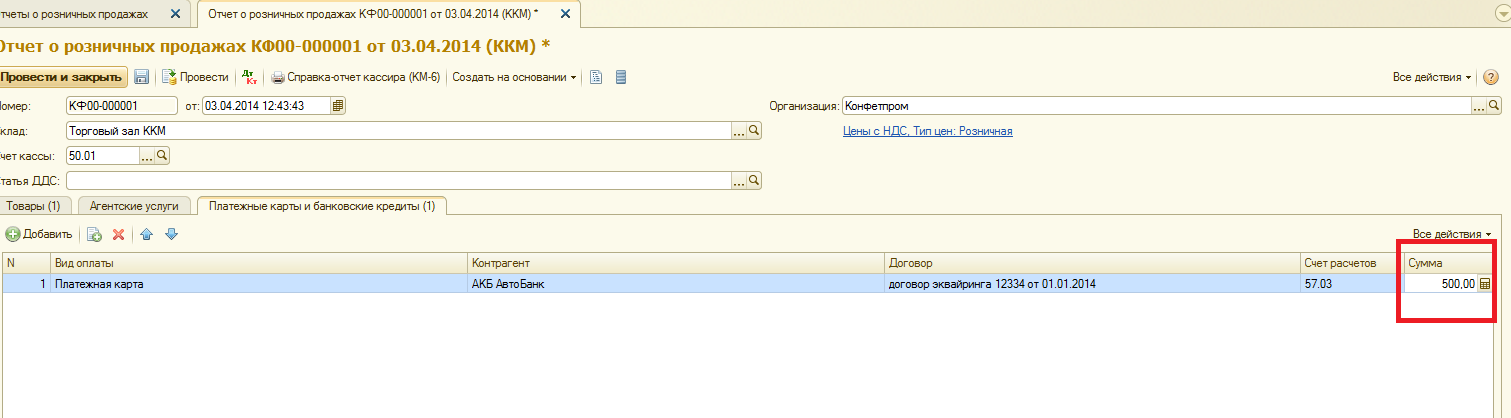
Task: Open the selection list for 'Статья ДДС' (… button)
Action: click(x=739, y=180)
